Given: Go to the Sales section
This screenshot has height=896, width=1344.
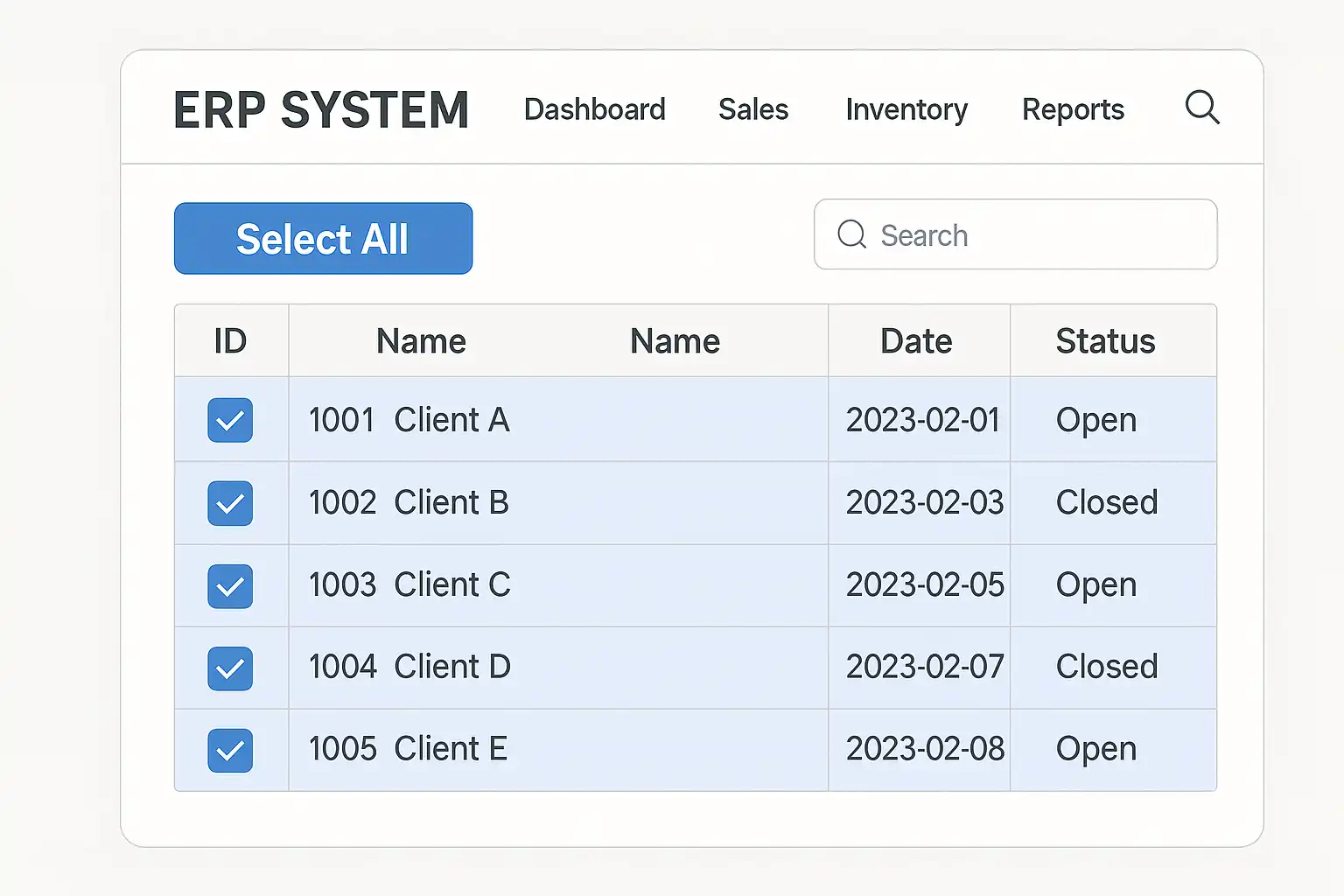Looking at the screenshot, I should (752, 109).
